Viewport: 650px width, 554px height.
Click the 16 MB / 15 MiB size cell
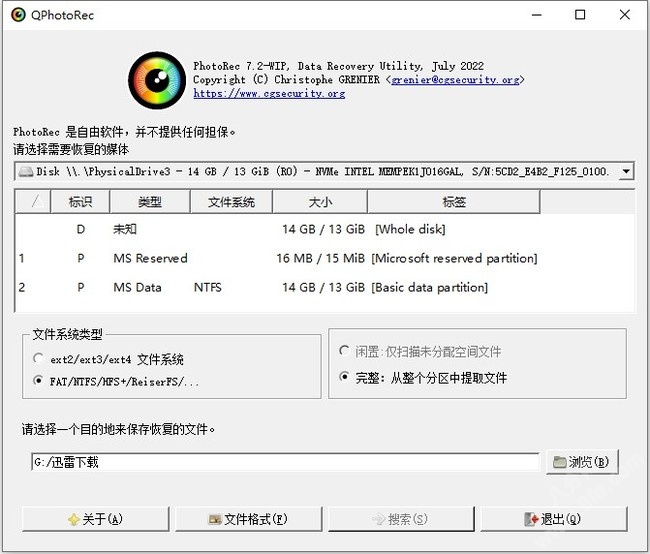point(320,258)
